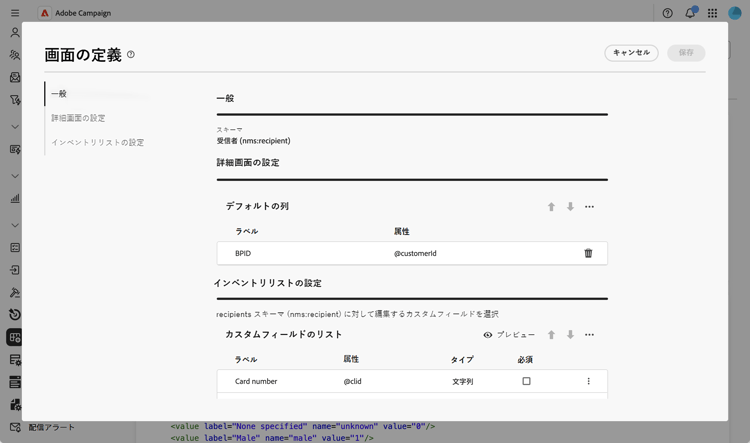Image resolution: width=750 pixels, height=443 pixels.
Task: Click the chart reports icon in sidebar
Action: (x=15, y=198)
